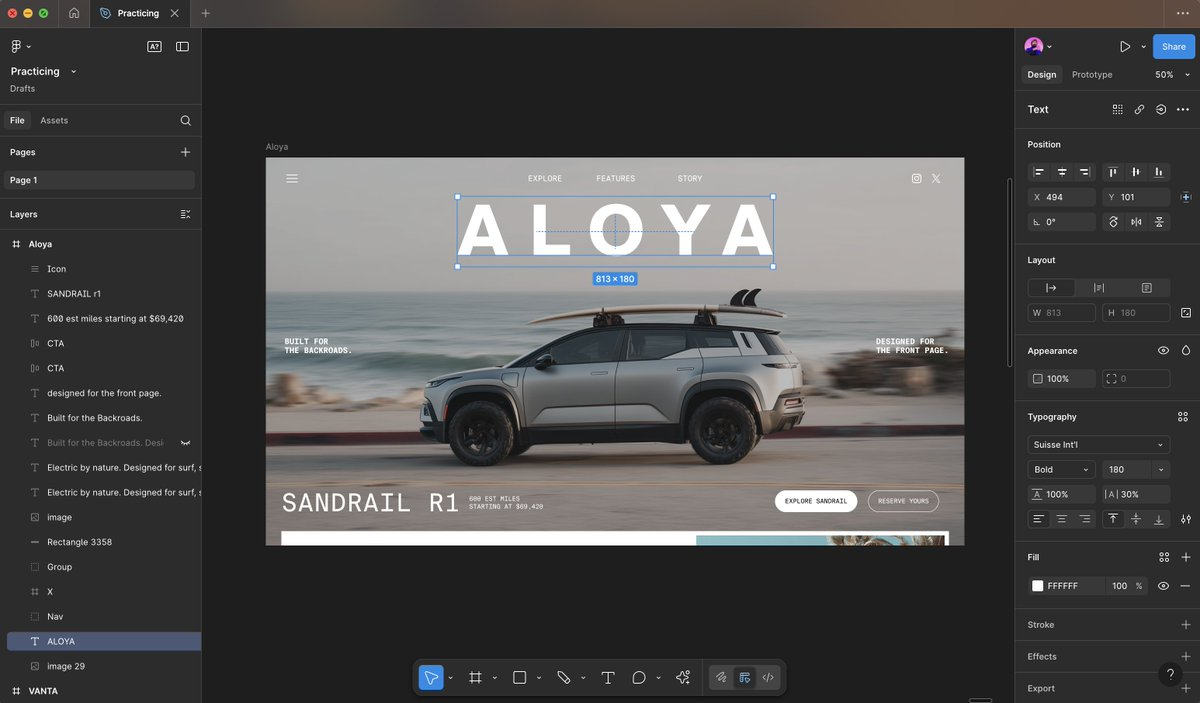The height and width of the screenshot is (703, 1200).
Task: Expand the Practicing file name menu
Action: pos(74,72)
